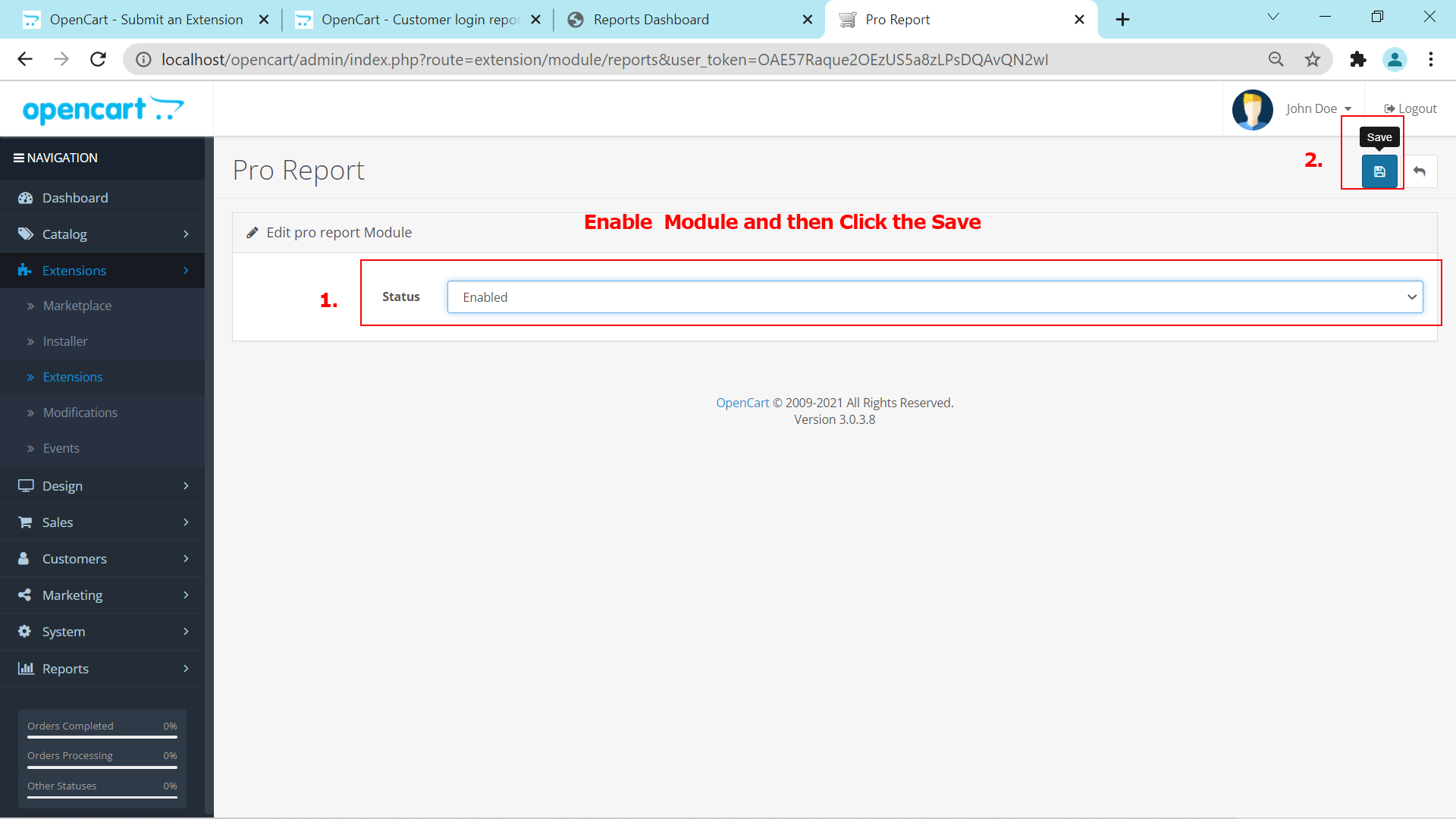The width and height of the screenshot is (1456, 819).
Task: Click the Edit pro report Module heading
Action: coord(339,233)
